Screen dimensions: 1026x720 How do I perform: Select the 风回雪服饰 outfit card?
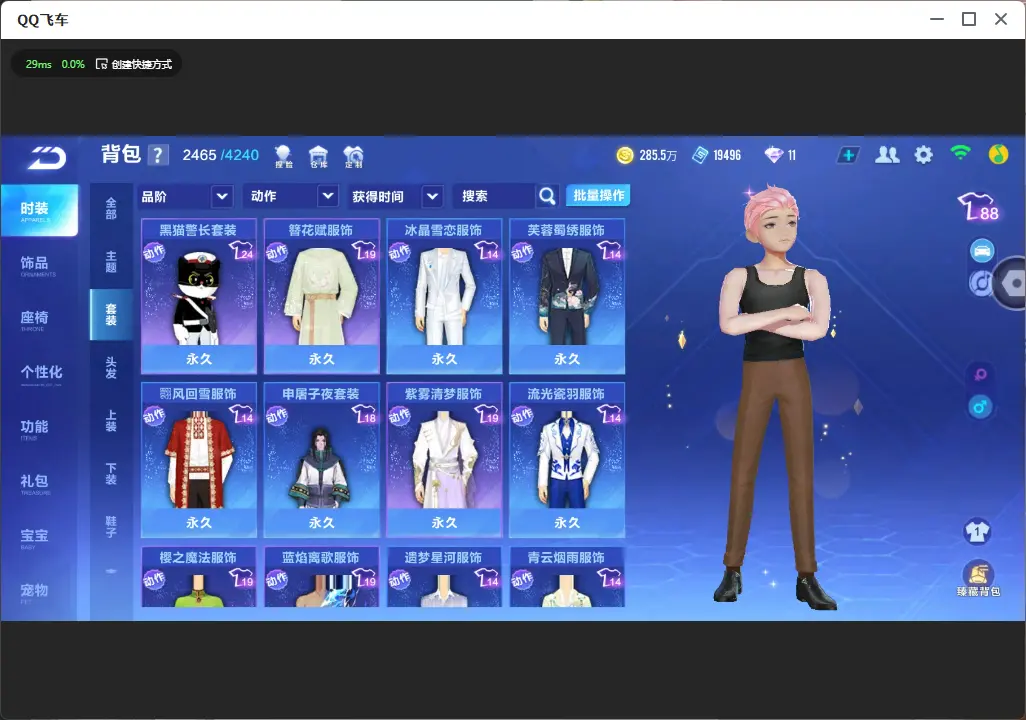199,459
